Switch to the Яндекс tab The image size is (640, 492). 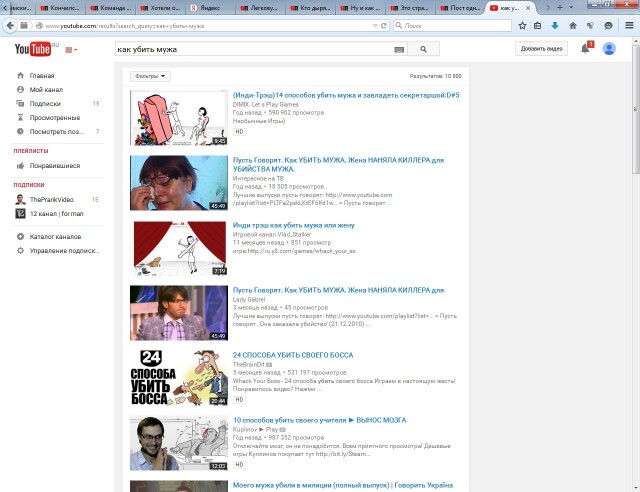pos(210,8)
